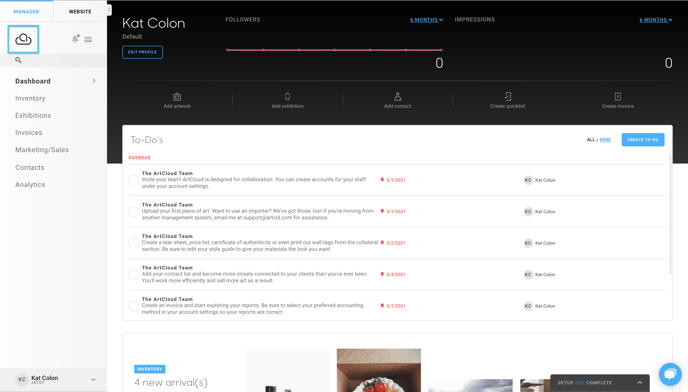Viewport: 688px width, 392px height.
Task: Switch to the Website tab
Action: point(80,11)
